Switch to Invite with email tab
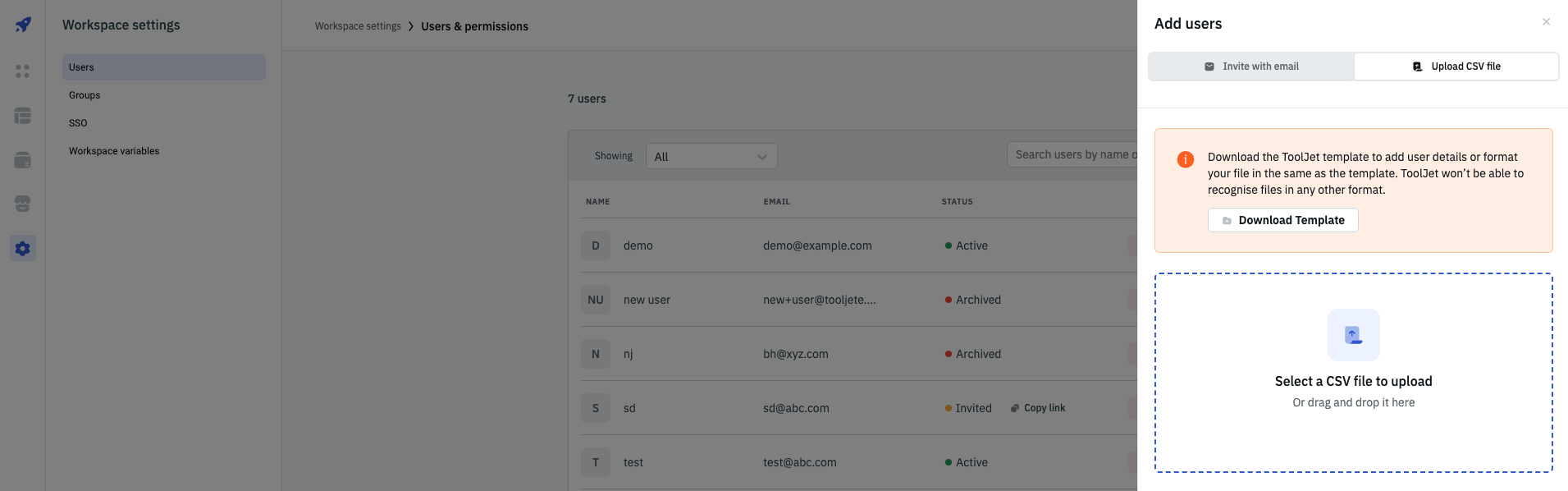The height and width of the screenshot is (491, 1568). click(1251, 67)
